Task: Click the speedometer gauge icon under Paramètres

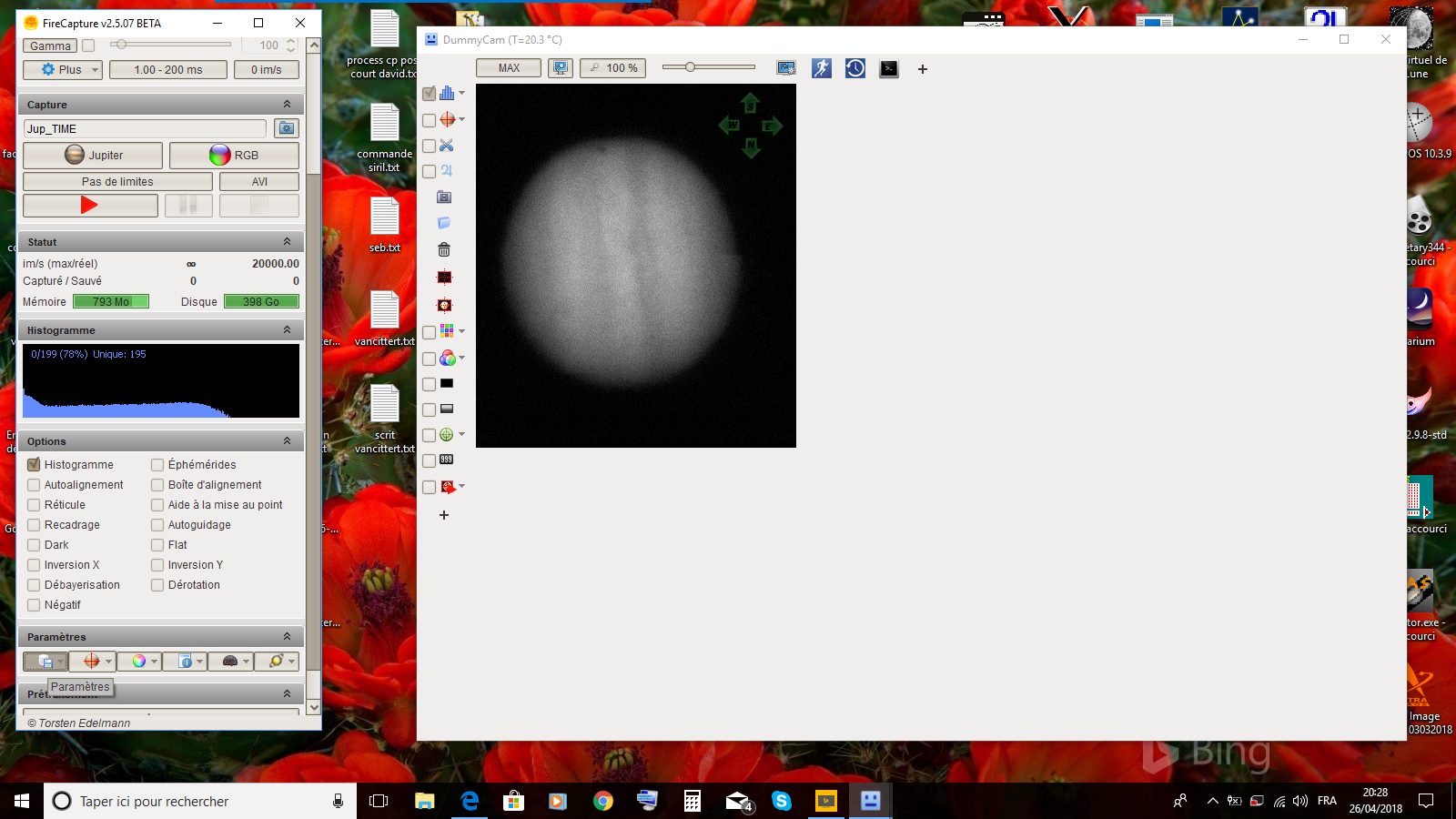Action: click(230, 662)
